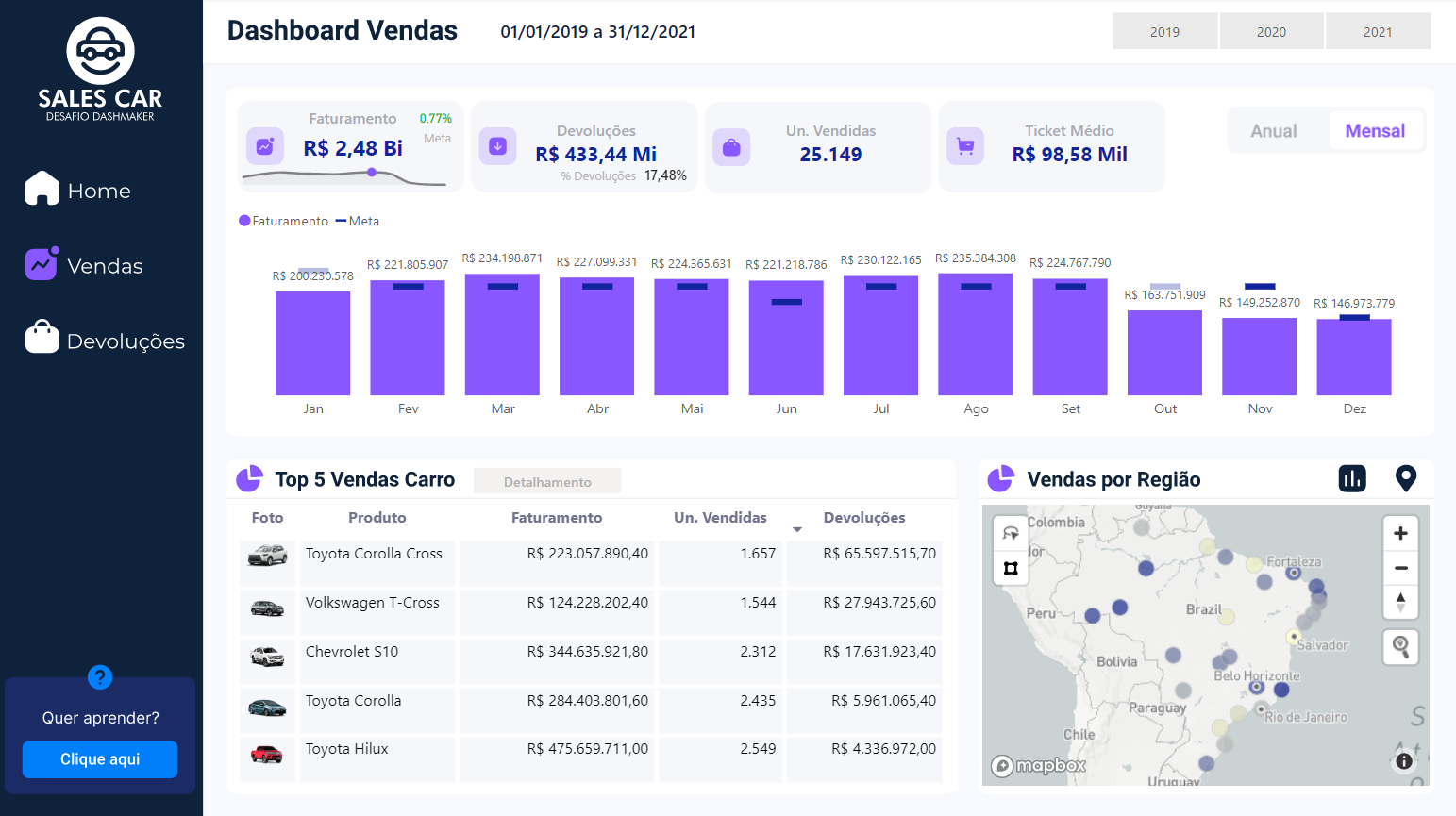Sort table by Faturamento column header
Screen dimensions: 1456x816
[557, 517]
